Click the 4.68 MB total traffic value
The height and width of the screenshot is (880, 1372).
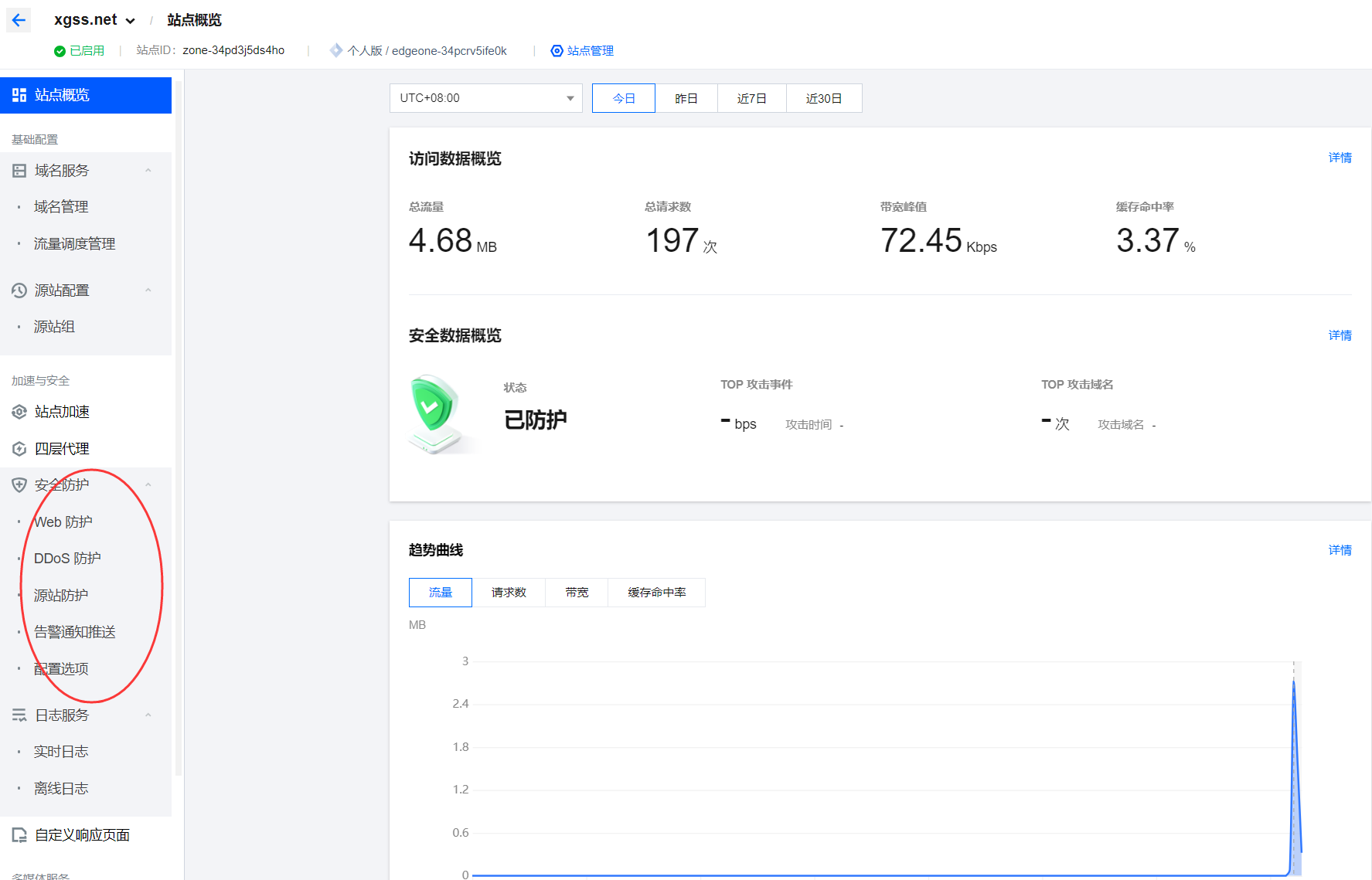pyautogui.click(x=453, y=240)
